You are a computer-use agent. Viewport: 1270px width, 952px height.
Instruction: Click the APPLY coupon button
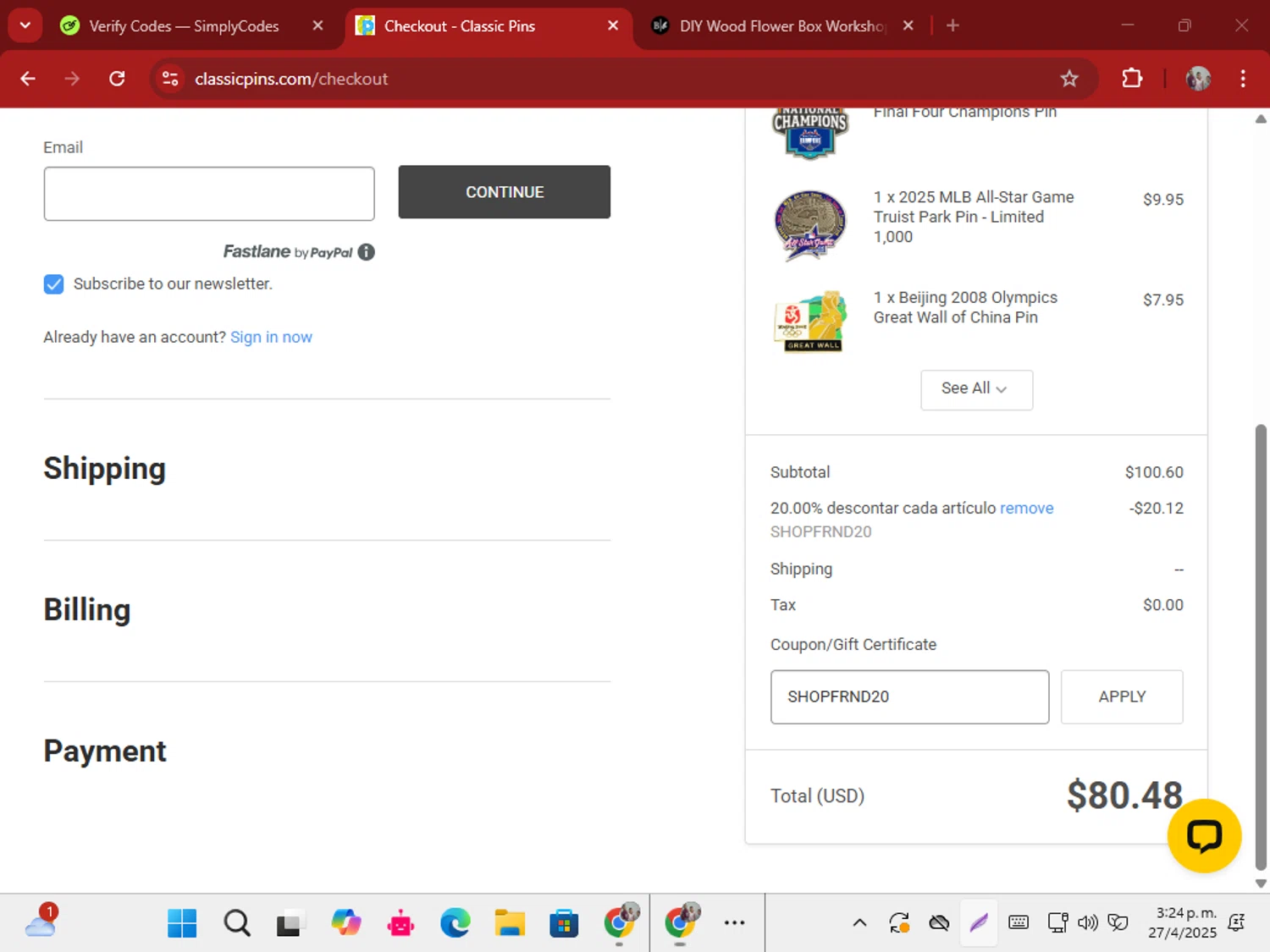pos(1122,697)
